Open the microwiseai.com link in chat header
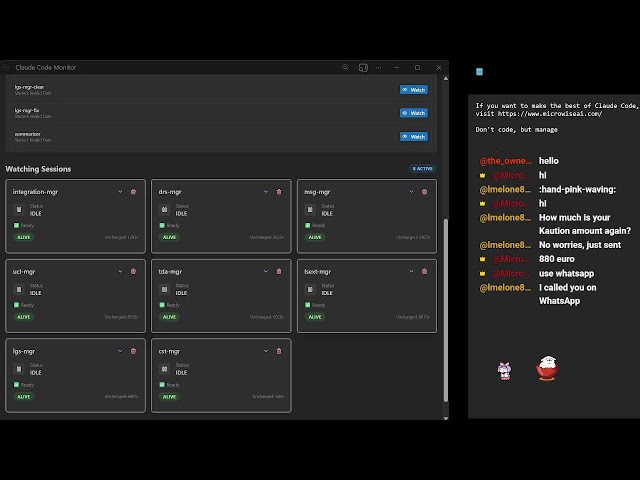The height and width of the screenshot is (480, 640). (x=550, y=114)
